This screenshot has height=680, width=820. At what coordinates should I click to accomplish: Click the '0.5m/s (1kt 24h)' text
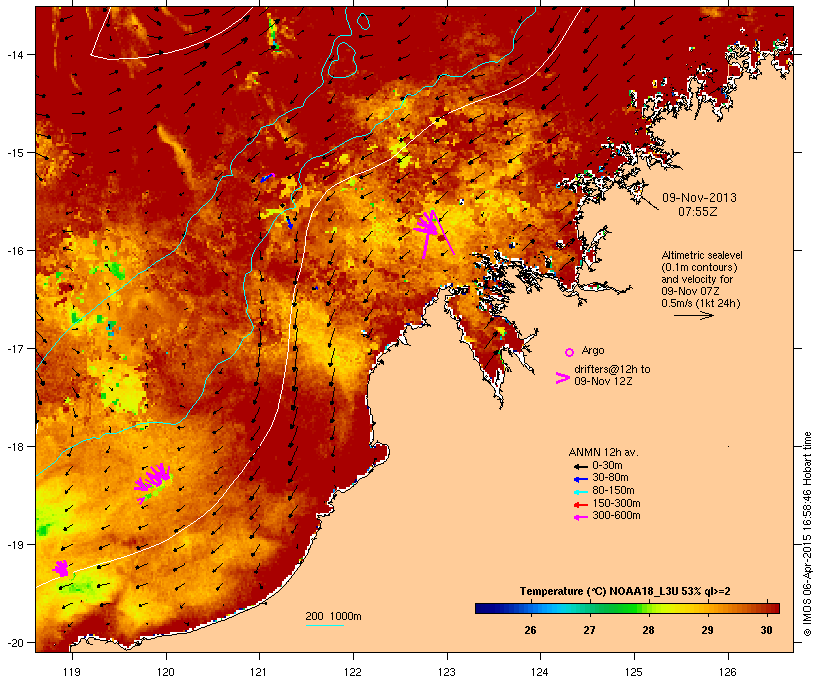701,303
